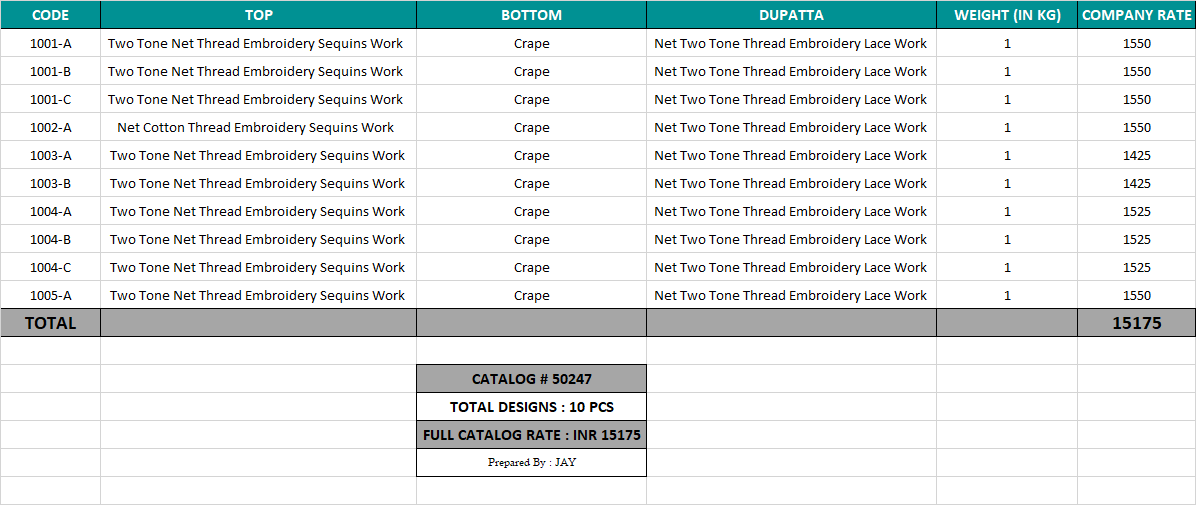Click the Crape cell in row 1004-B
This screenshot has height=505, width=1196.
(x=531, y=239)
